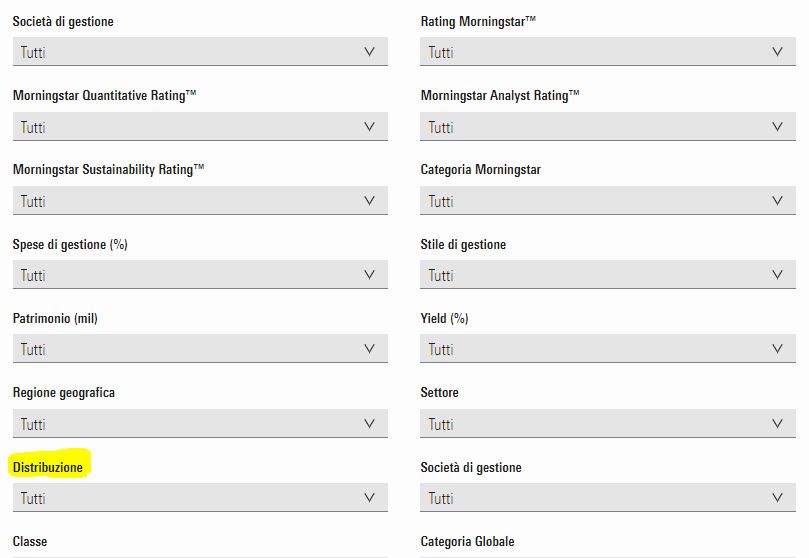This screenshot has width=809, height=558.
Task: Expand the Settore dropdown
Action: tap(608, 424)
